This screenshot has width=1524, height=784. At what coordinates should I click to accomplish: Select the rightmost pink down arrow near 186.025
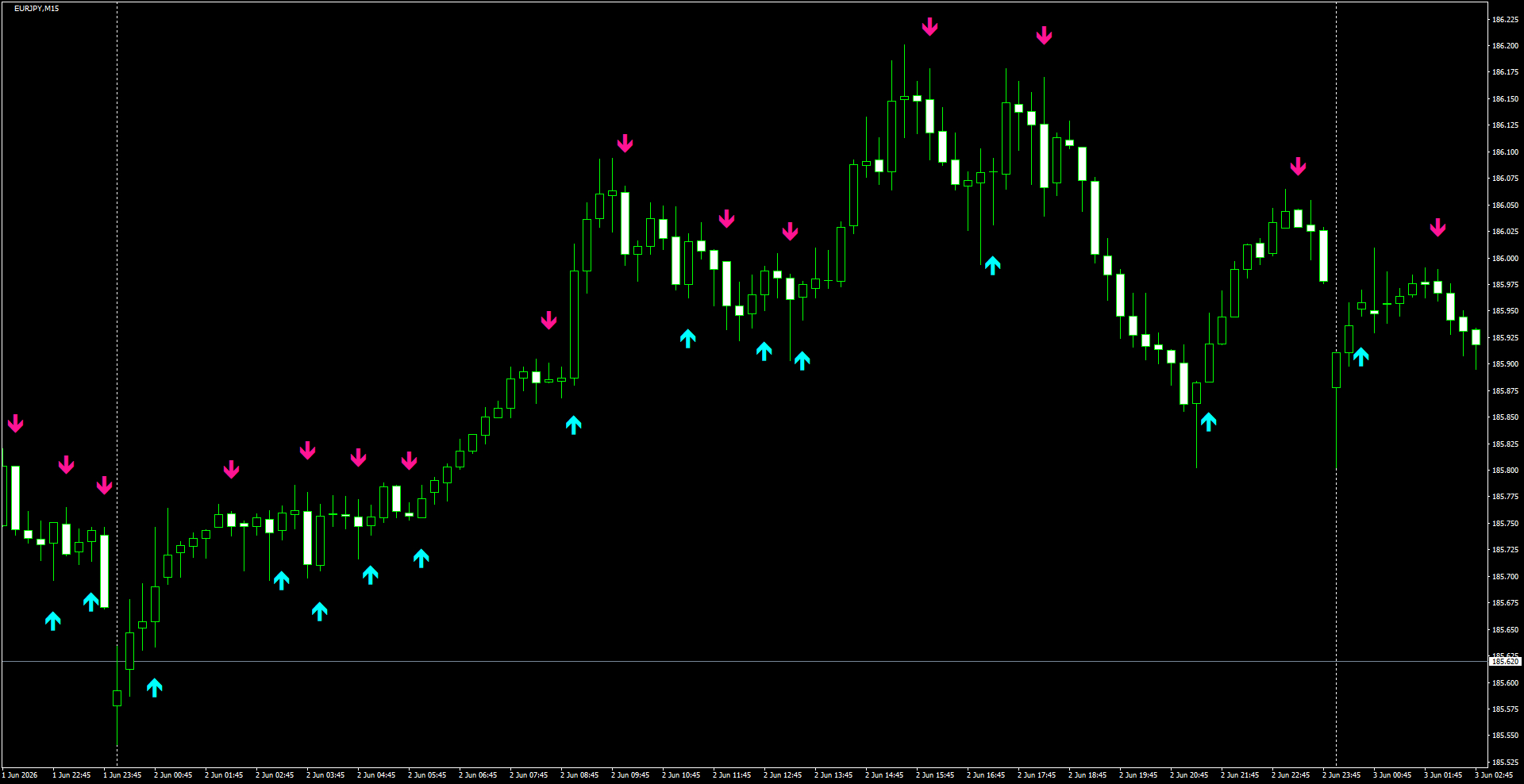[1437, 229]
